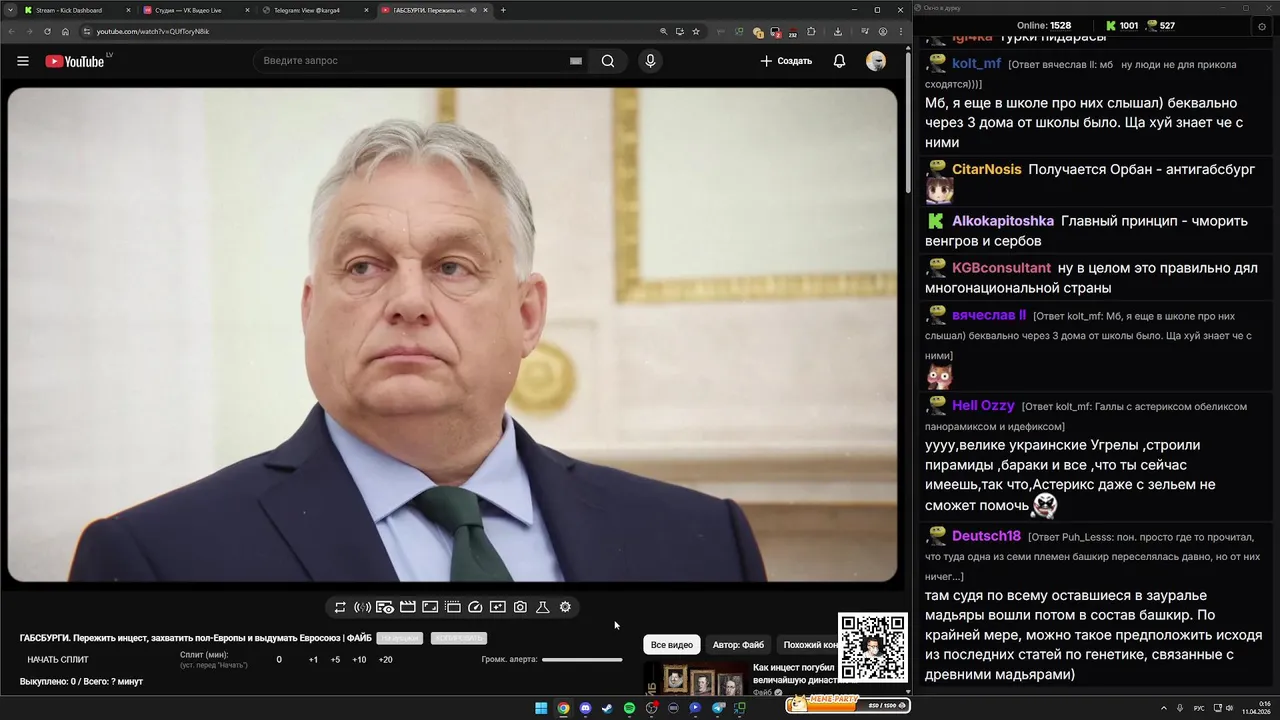Open chat window settings gear icon
1280x720 pixels.
click(1262, 26)
